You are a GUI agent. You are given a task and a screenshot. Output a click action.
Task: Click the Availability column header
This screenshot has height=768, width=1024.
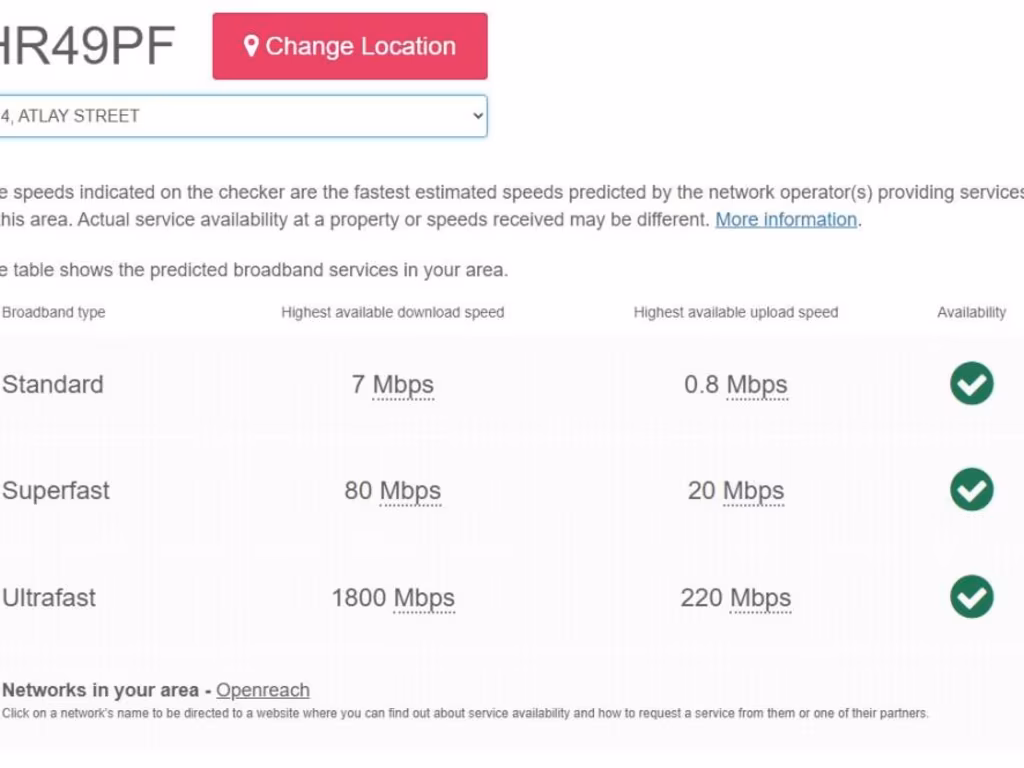coord(971,312)
